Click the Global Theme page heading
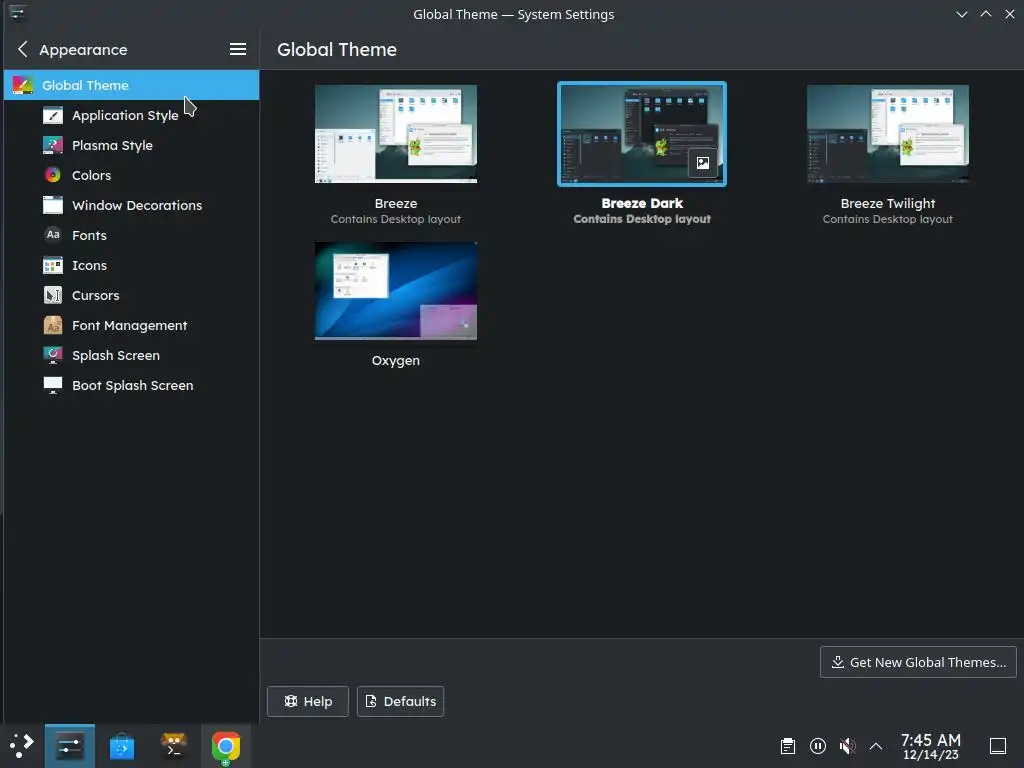Image resolution: width=1024 pixels, height=768 pixels. coord(337,50)
